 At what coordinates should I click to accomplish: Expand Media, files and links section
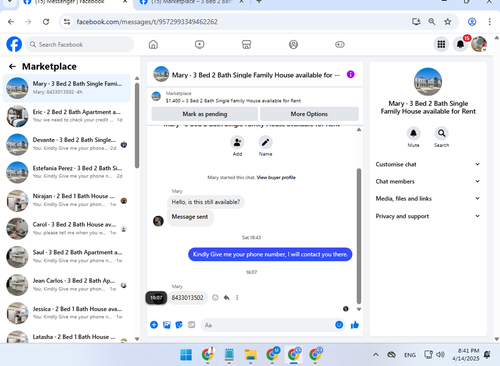(428, 199)
